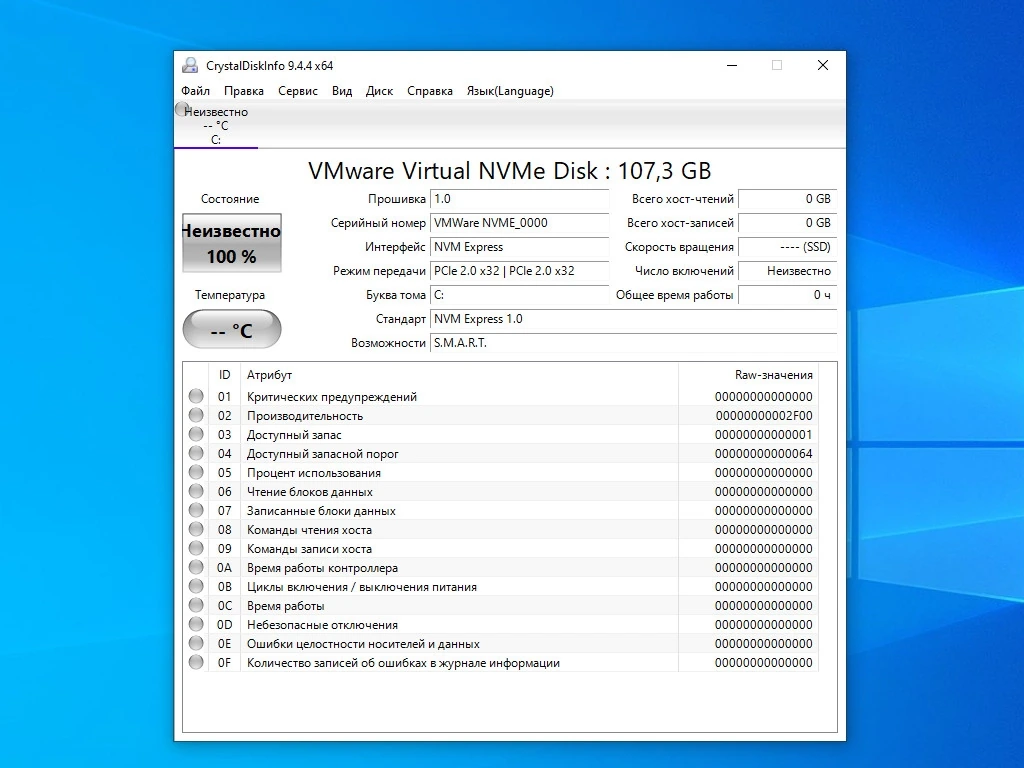Open the Сервис menu
The image size is (1024, 768).
tap(298, 91)
